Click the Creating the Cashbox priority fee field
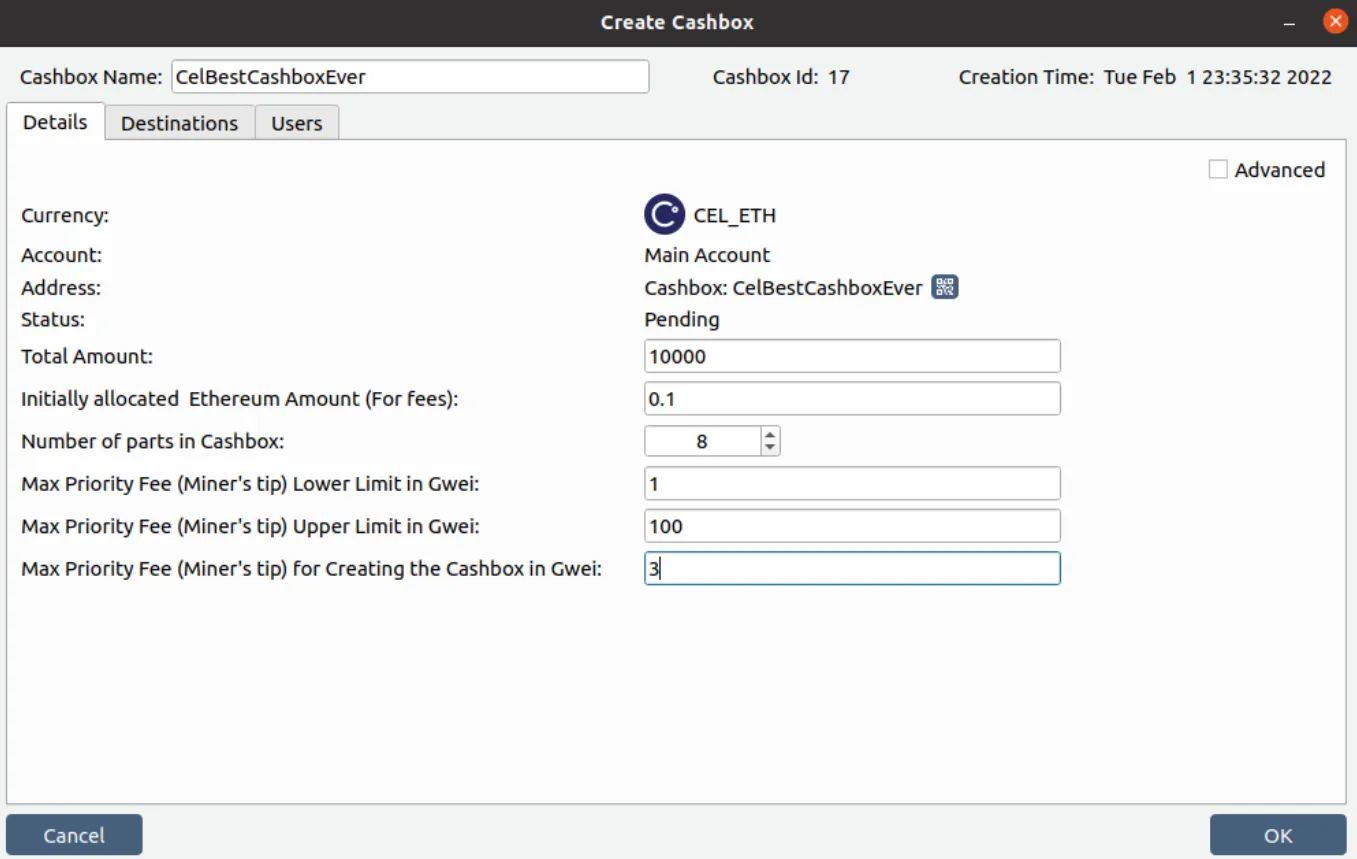 852,569
